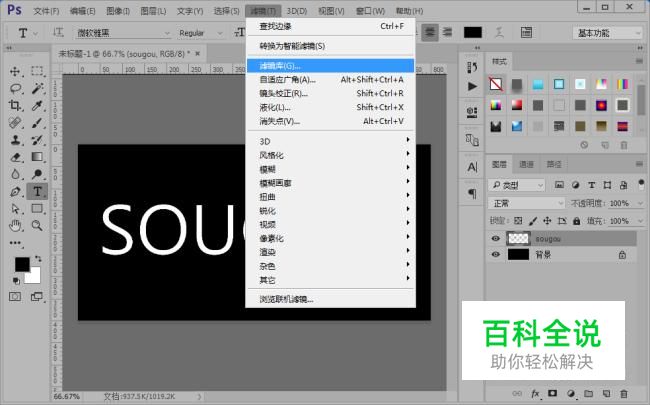Click the zoom level 66.67% field
Screen dimensions: 650x405
point(68,396)
